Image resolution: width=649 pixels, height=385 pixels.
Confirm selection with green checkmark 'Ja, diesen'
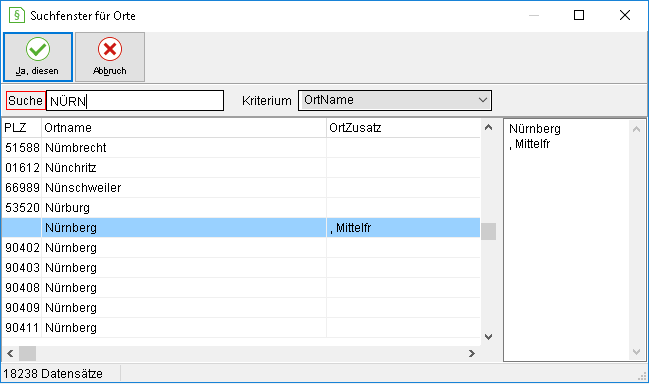click(38, 57)
